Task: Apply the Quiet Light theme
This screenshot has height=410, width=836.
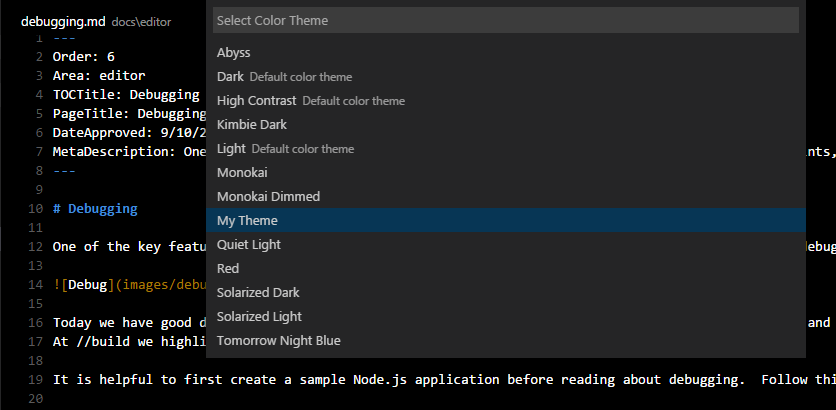Action: click(249, 244)
